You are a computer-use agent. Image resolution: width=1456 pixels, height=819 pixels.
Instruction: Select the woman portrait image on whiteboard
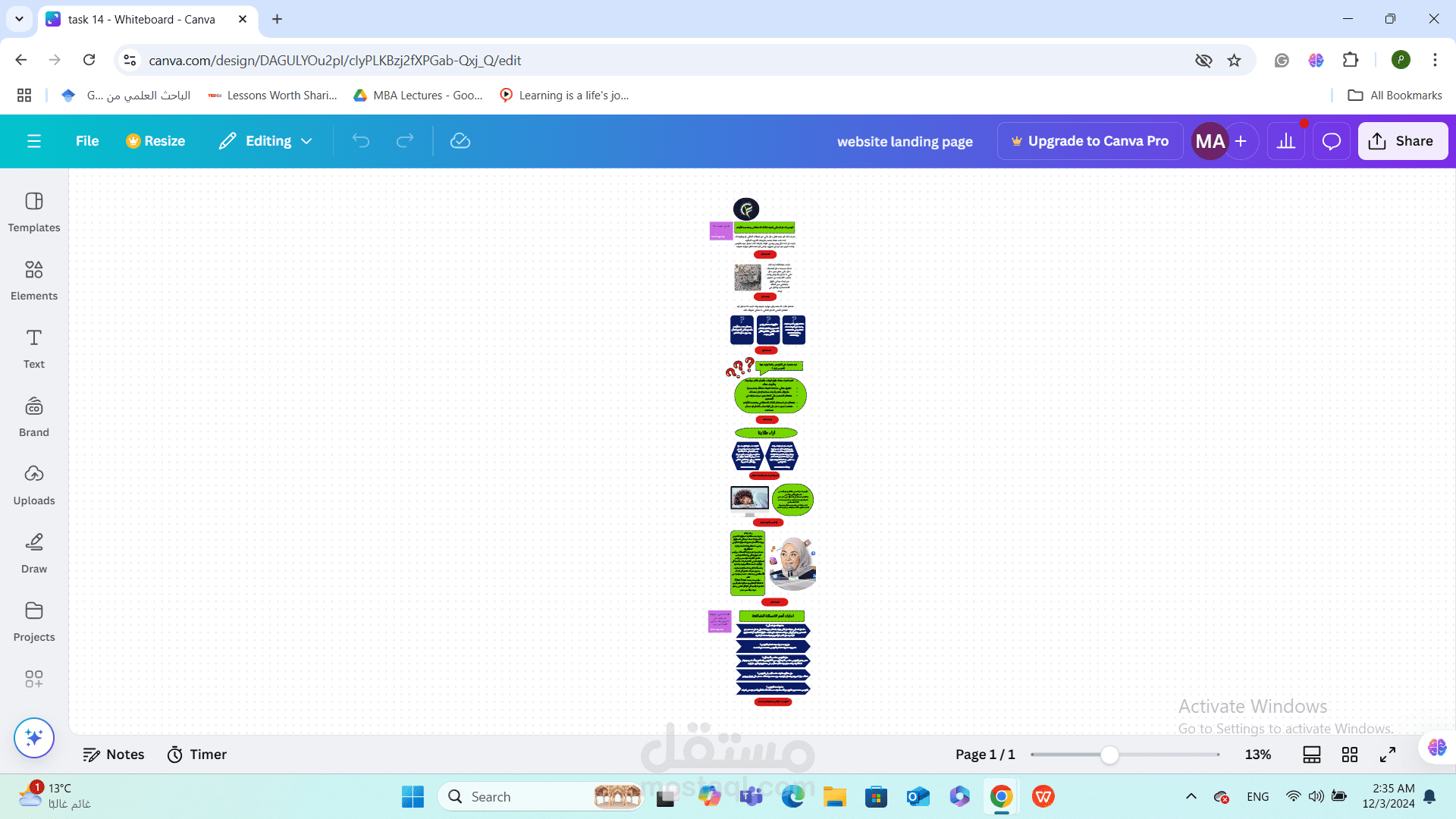(792, 563)
